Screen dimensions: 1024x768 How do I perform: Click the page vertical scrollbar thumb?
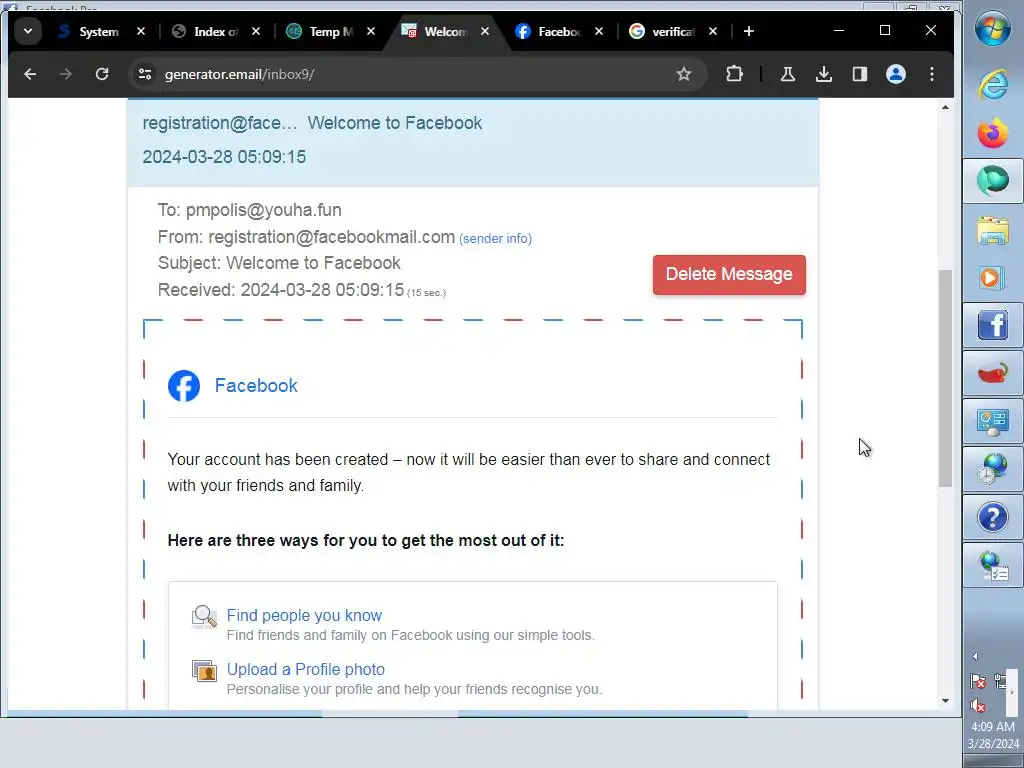coord(945,377)
